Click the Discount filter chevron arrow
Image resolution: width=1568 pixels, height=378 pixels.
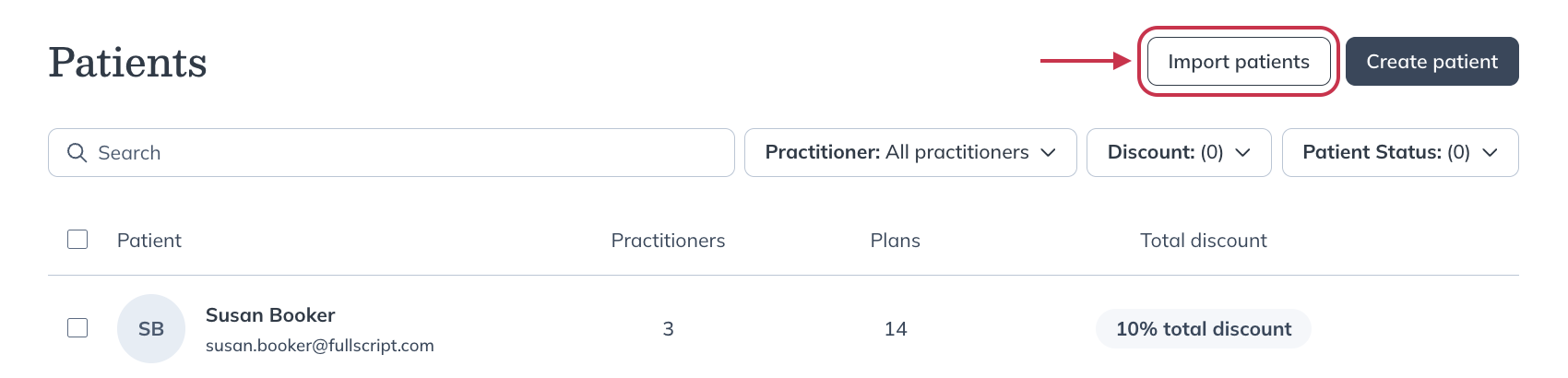(x=1242, y=153)
